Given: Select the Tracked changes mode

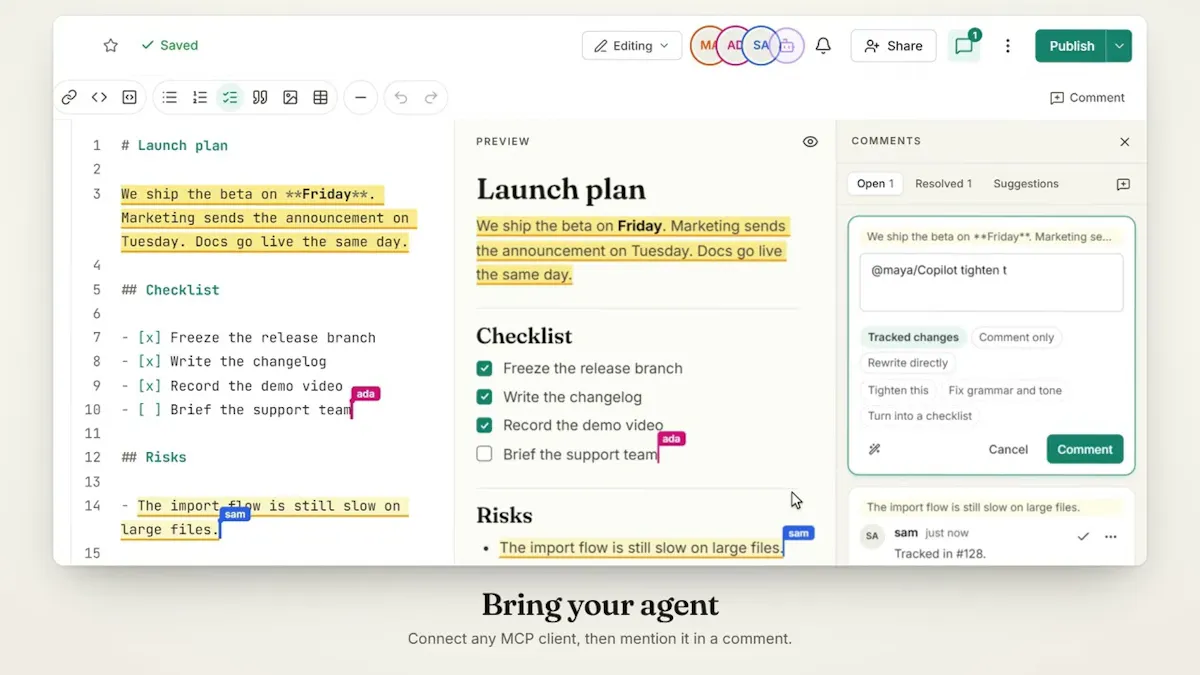Looking at the screenshot, I should pos(913,337).
